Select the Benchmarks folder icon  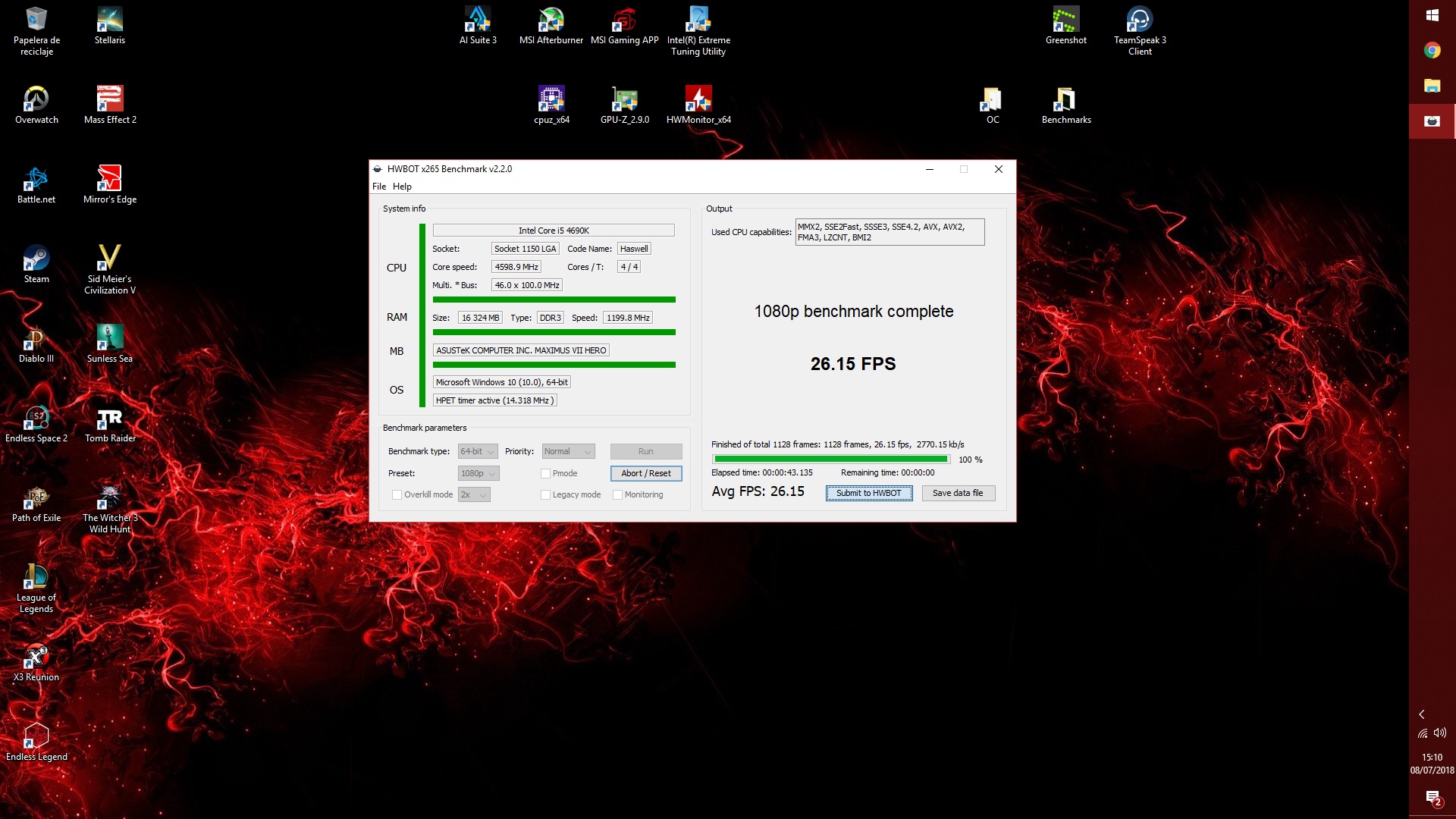(1066, 105)
